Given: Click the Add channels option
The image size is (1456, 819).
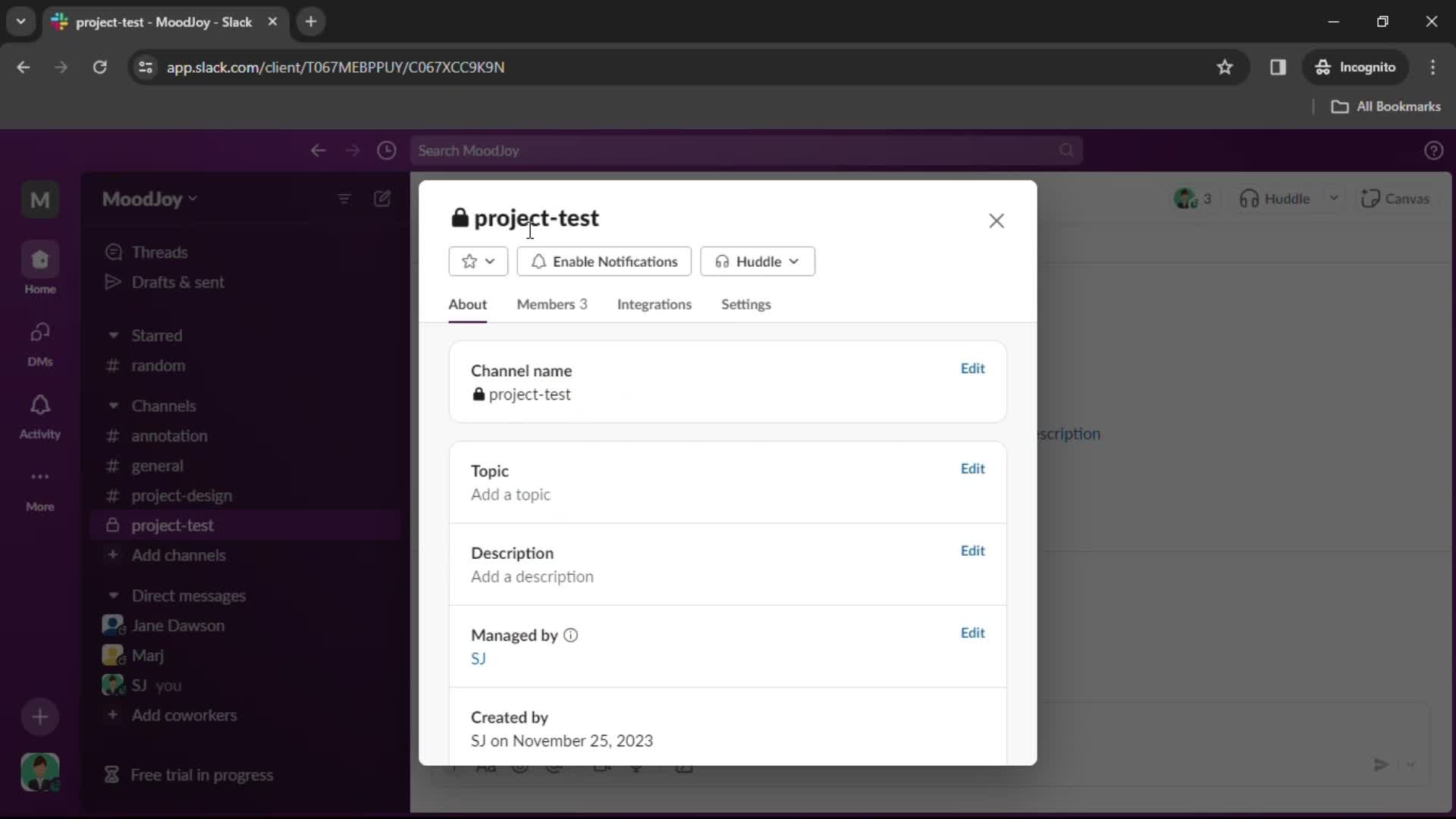Looking at the screenshot, I should (179, 555).
